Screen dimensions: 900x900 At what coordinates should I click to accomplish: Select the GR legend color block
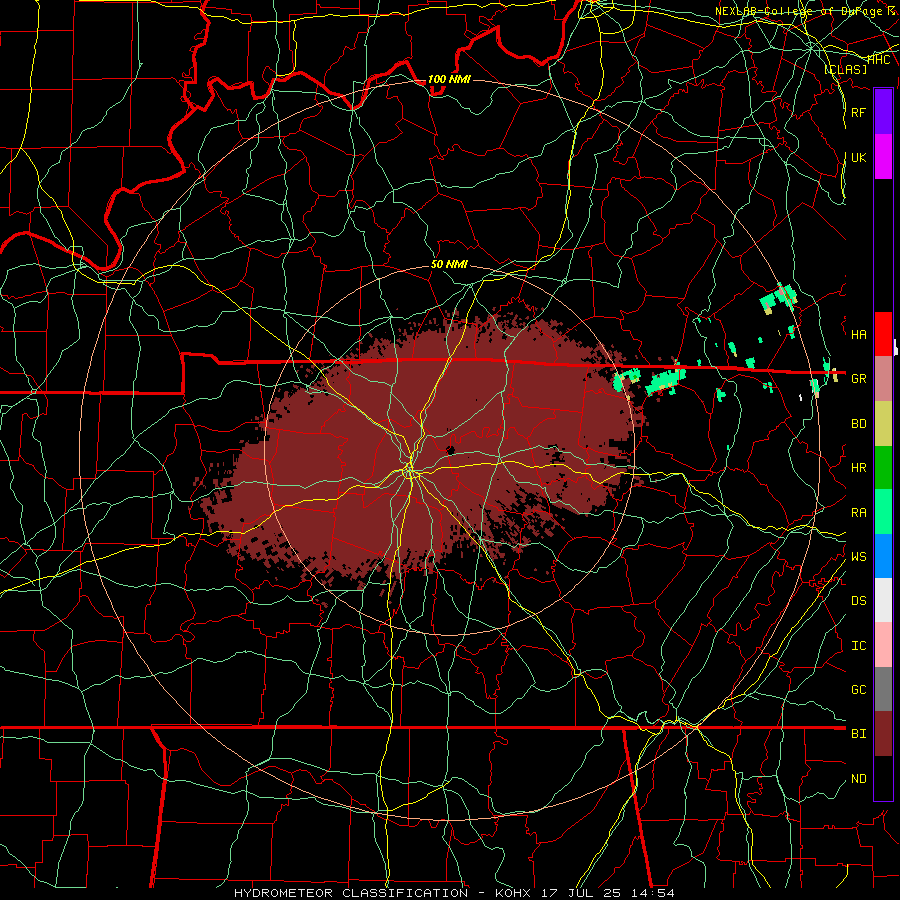tap(883, 379)
